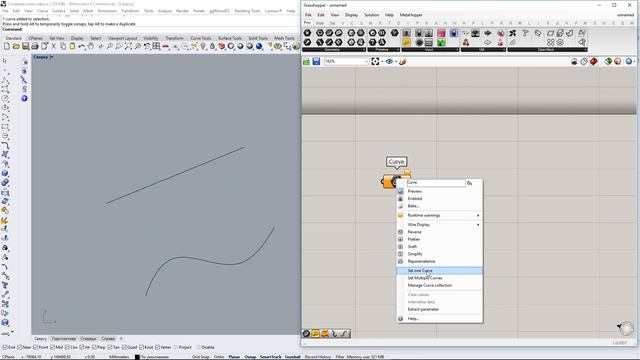640x360 pixels.
Task: Click the Print icon in Rhino toolbar
Action: [35, 47]
